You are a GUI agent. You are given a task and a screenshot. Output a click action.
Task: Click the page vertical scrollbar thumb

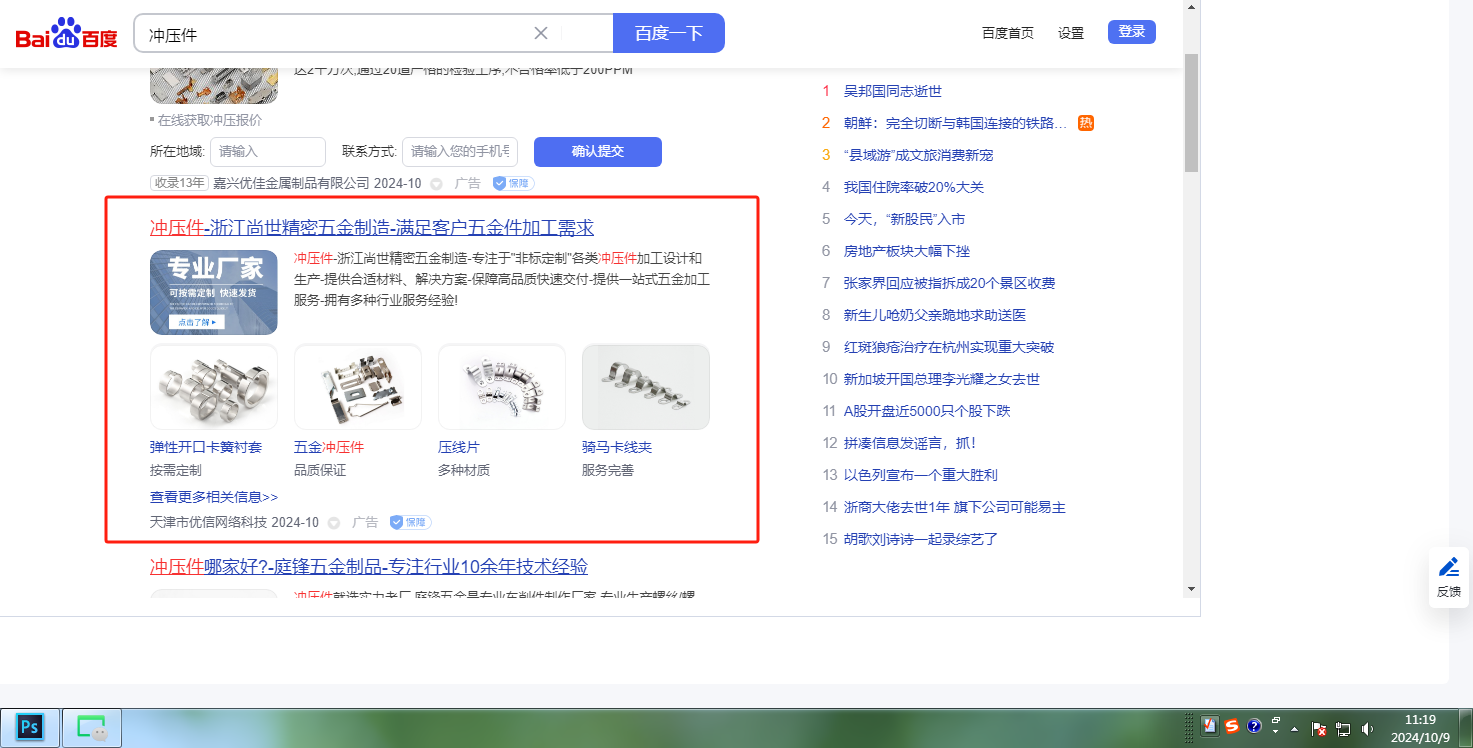(x=1191, y=113)
